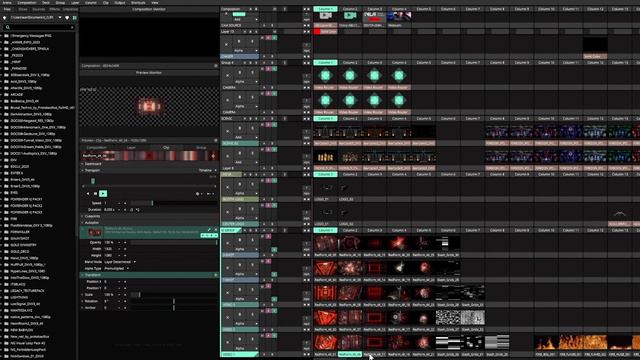
Task: Switch to the Effects browser tab
Action: 54,9
